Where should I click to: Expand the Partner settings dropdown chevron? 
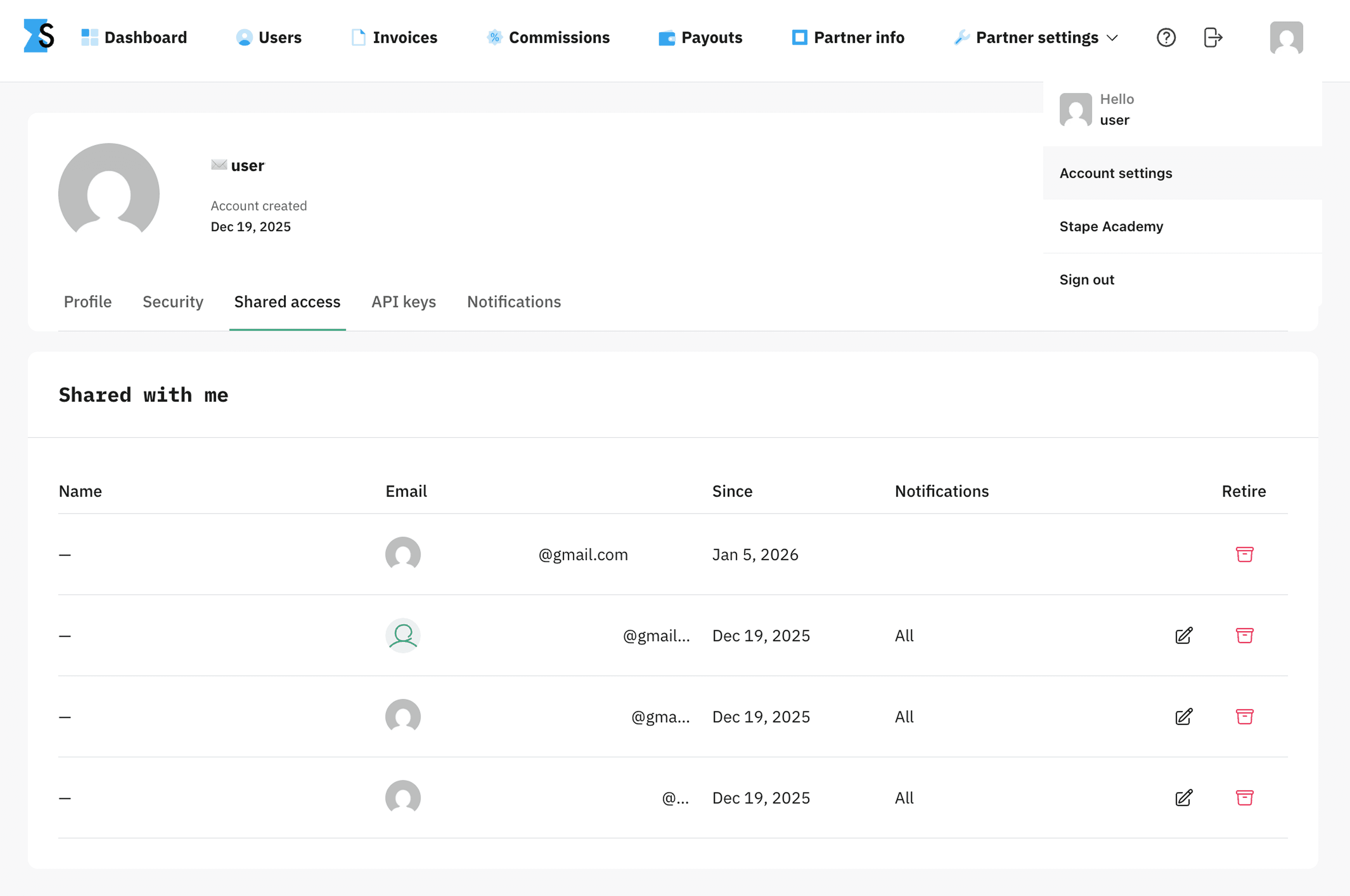click(x=1113, y=38)
